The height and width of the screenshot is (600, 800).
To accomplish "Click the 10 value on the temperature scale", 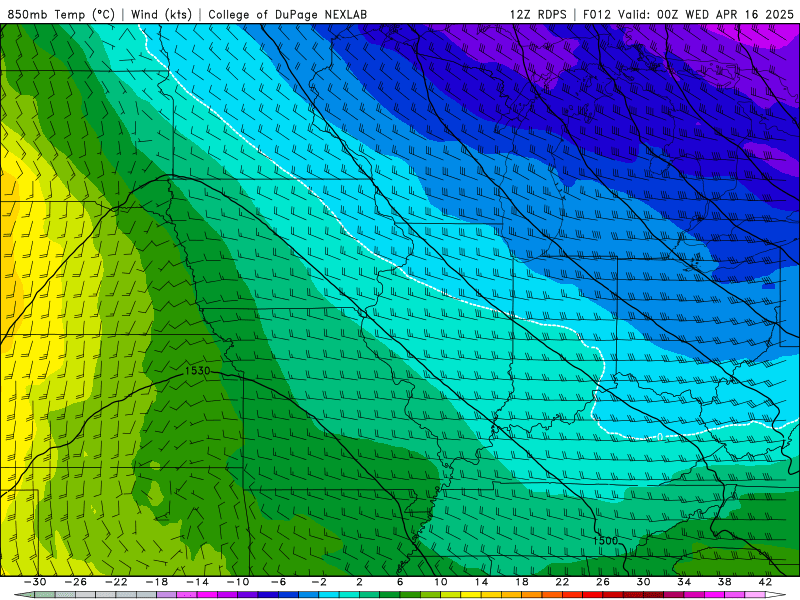I will point(441,582).
